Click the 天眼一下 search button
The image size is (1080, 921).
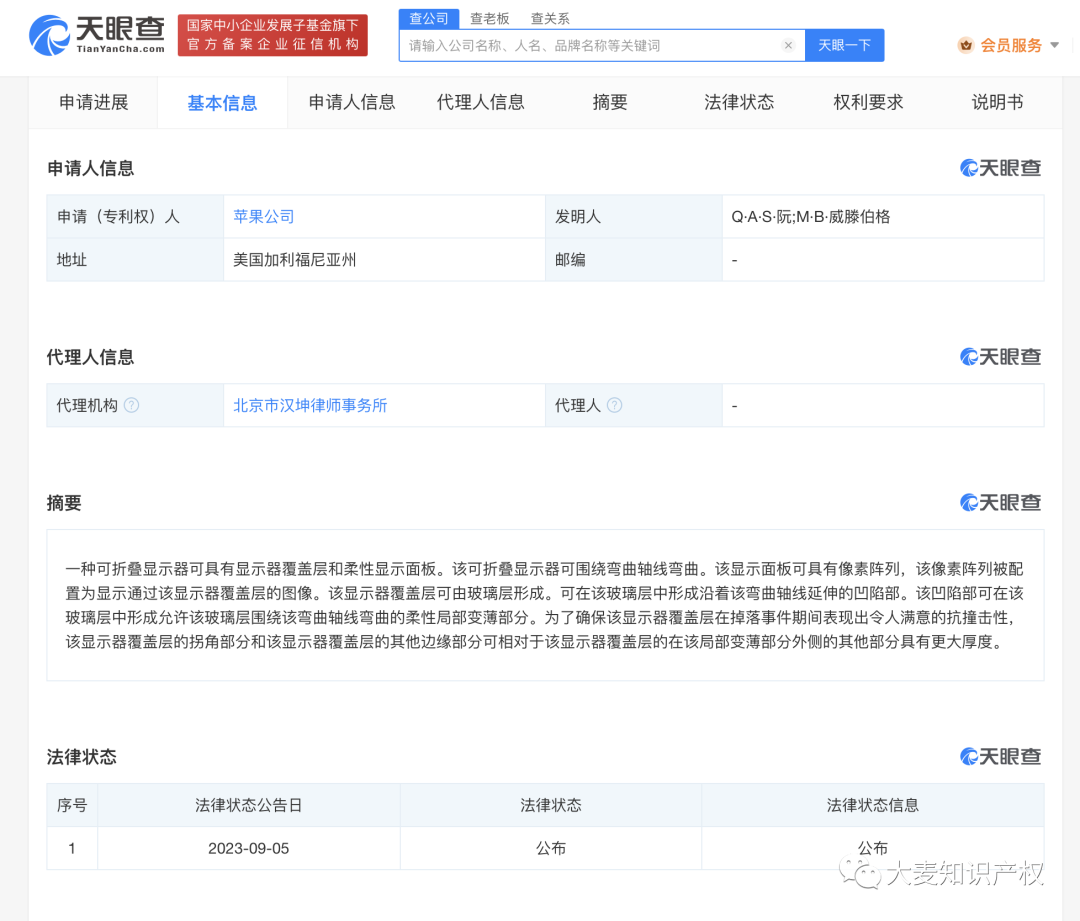click(x=844, y=45)
